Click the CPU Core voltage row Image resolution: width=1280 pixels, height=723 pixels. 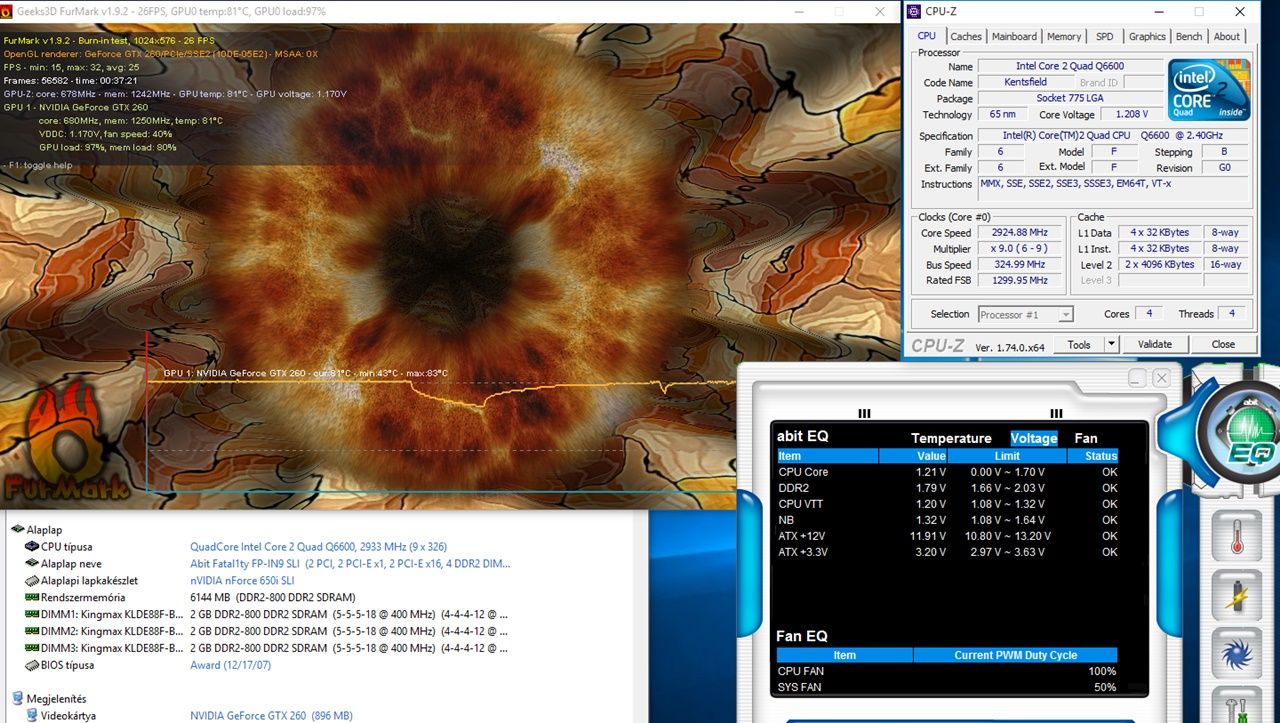click(947, 472)
